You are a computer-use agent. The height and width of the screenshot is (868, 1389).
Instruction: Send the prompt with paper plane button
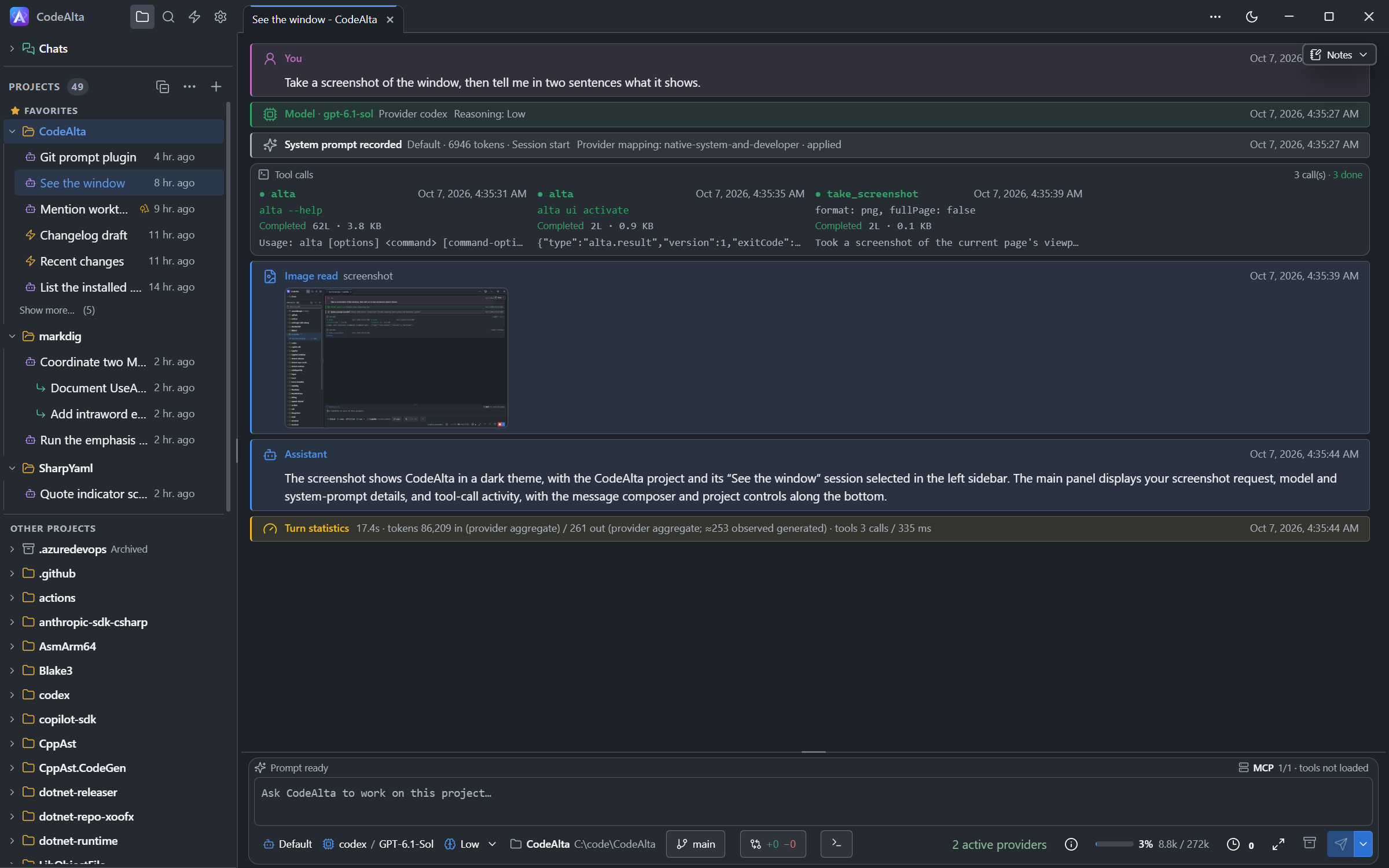coord(1340,844)
